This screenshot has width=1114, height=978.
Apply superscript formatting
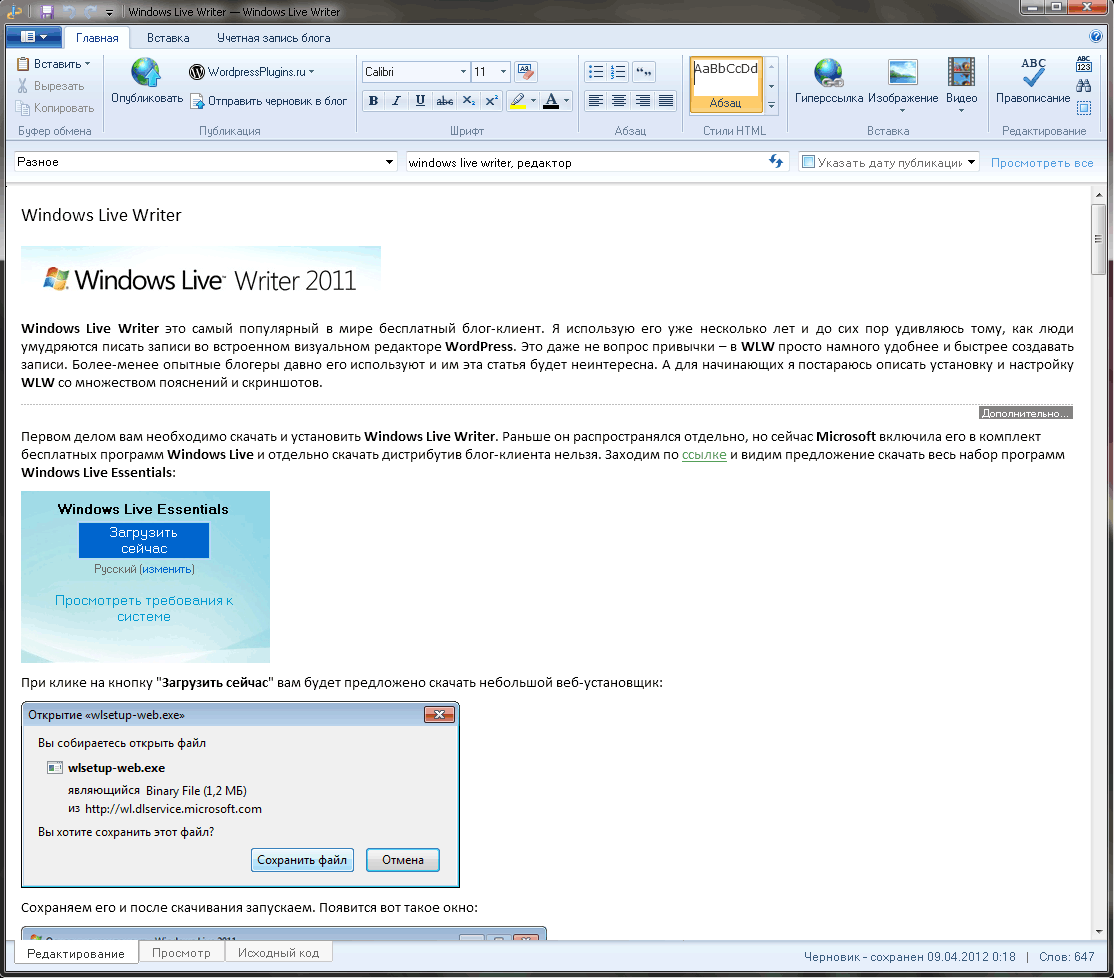pyautogui.click(x=491, y=101)
